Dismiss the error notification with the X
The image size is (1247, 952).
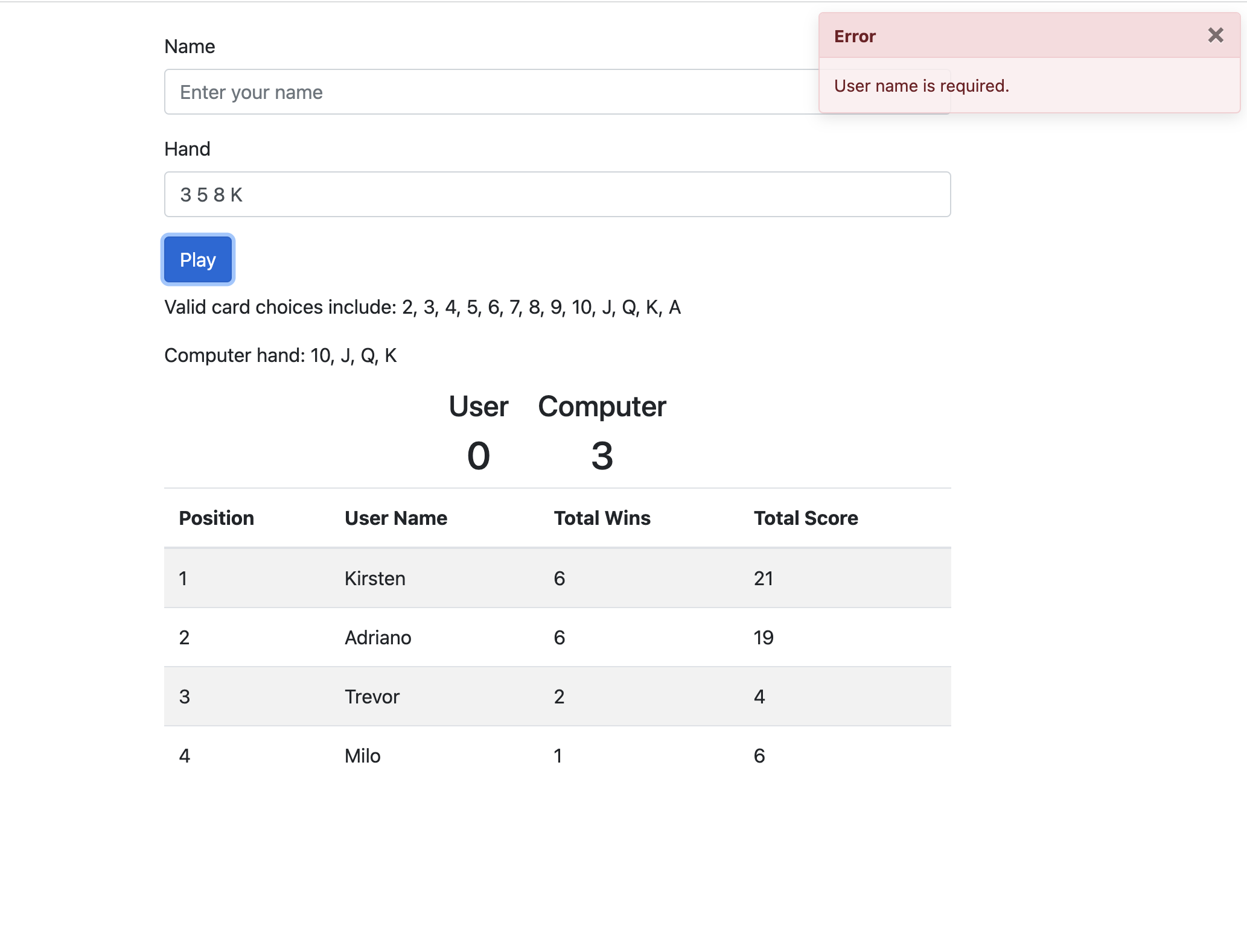click(x=1215, y=35)
